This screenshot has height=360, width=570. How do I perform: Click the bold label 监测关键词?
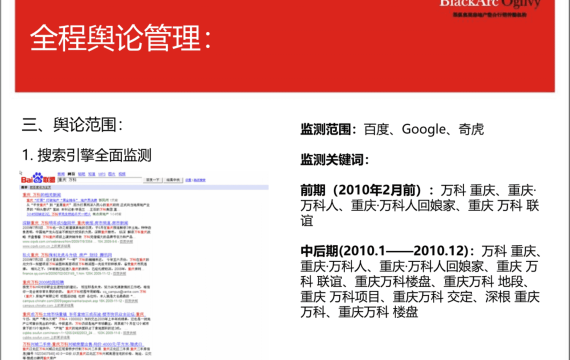tap(334, 159)
